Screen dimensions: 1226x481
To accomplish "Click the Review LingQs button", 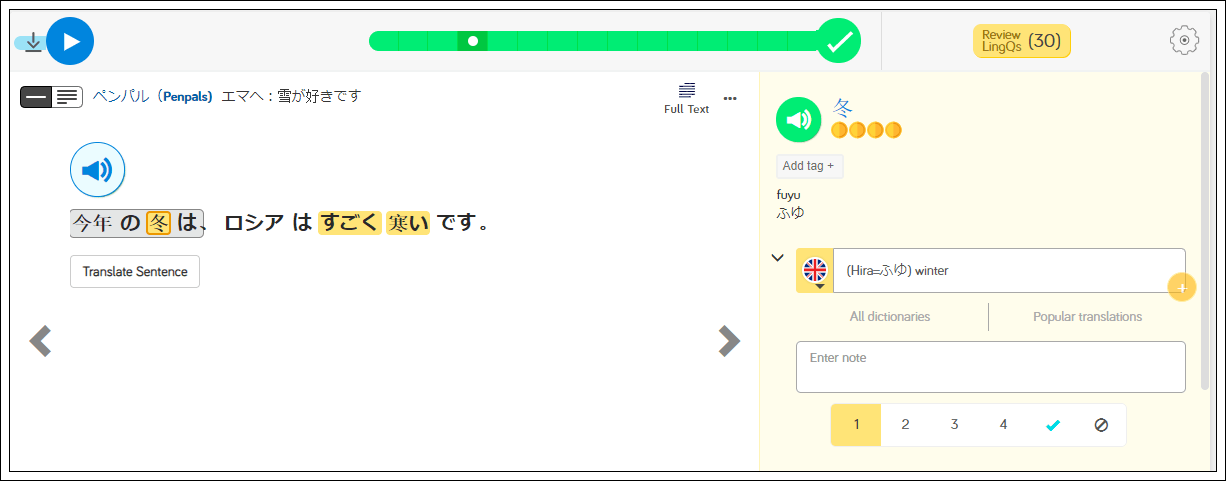I will (1021, 41).
